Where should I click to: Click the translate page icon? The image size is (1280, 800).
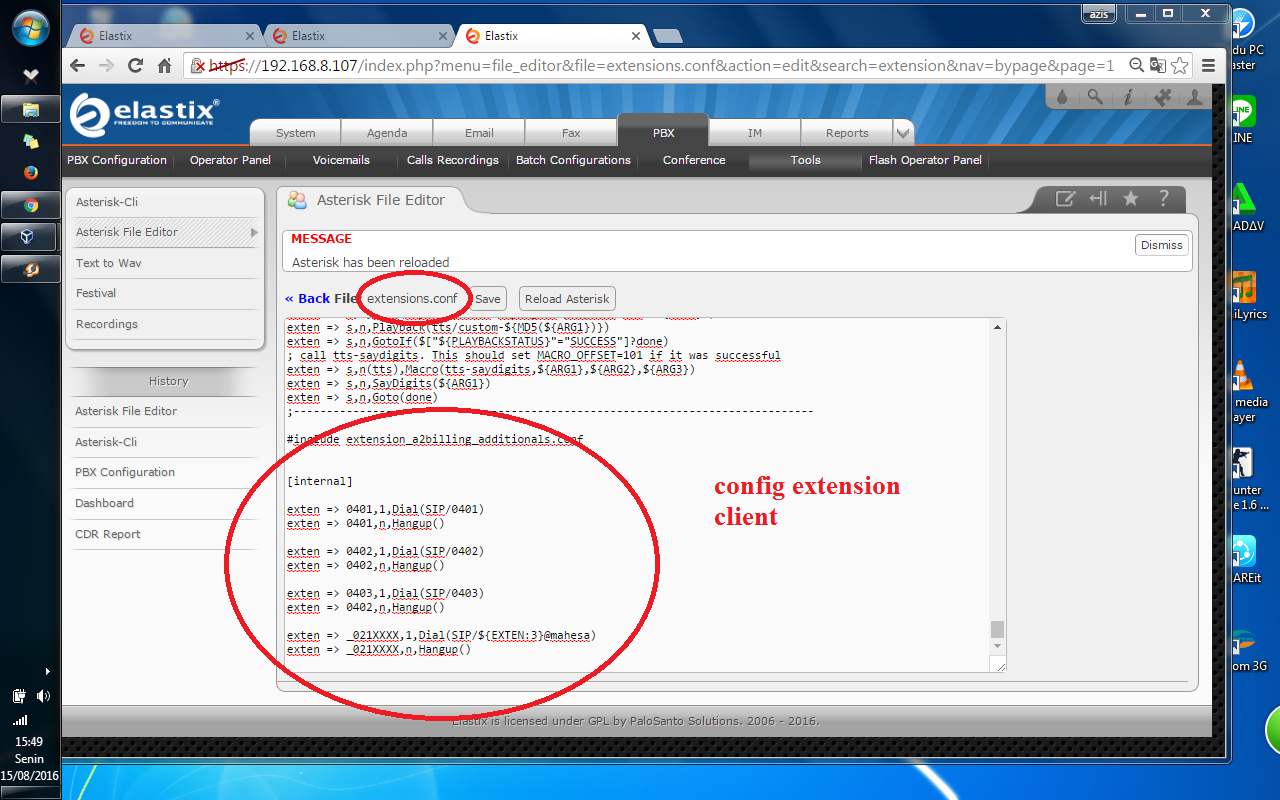1158,65
